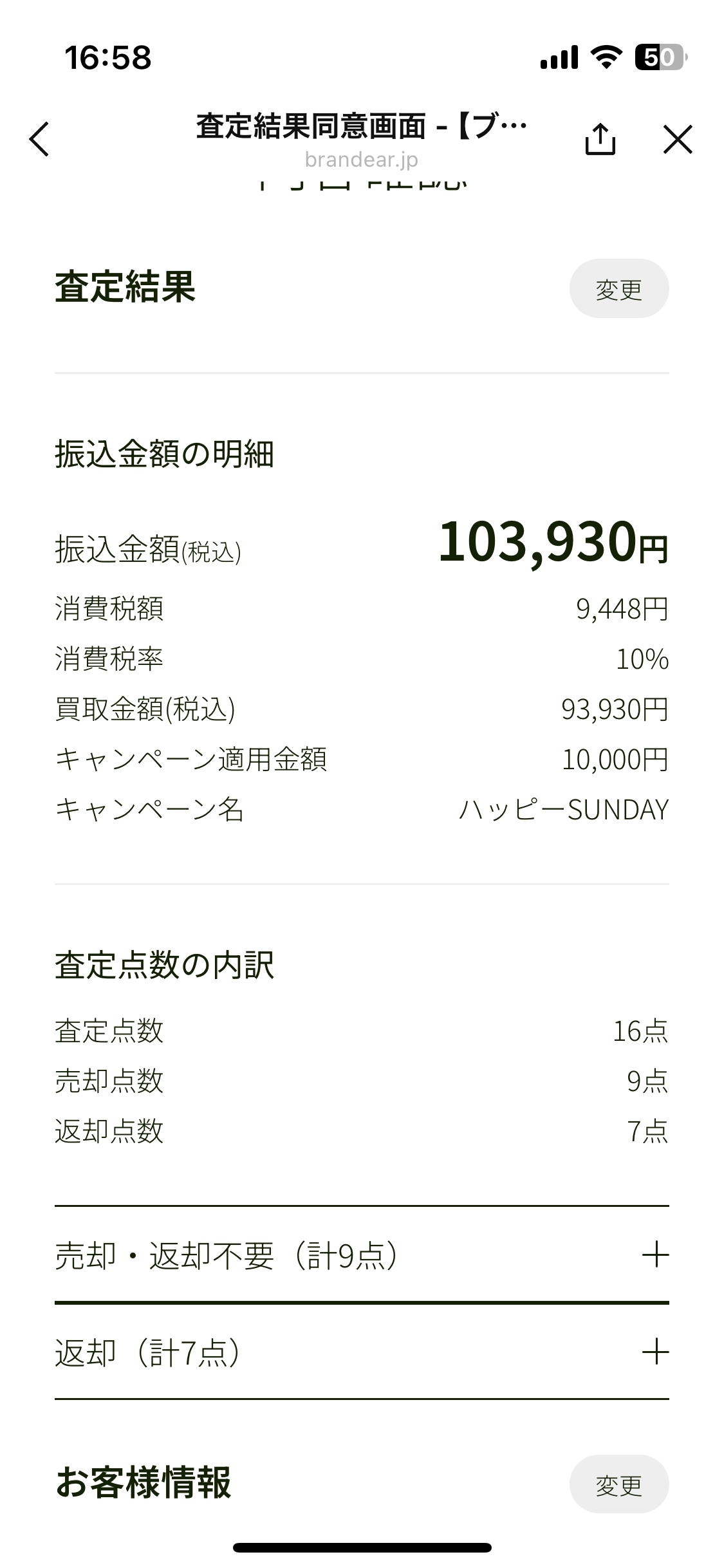Close the in-app browser with X
This screenshot has height=1568, width=724.
pyautogui.click(x=678, y=139)
